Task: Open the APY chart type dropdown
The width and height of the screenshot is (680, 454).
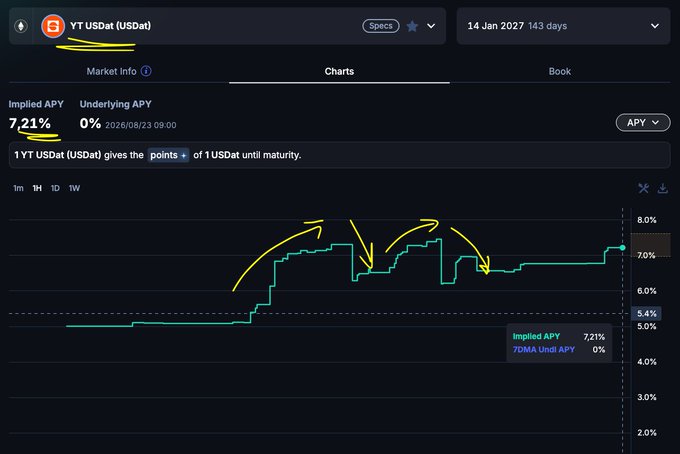Action: click(x=643, y=123)
